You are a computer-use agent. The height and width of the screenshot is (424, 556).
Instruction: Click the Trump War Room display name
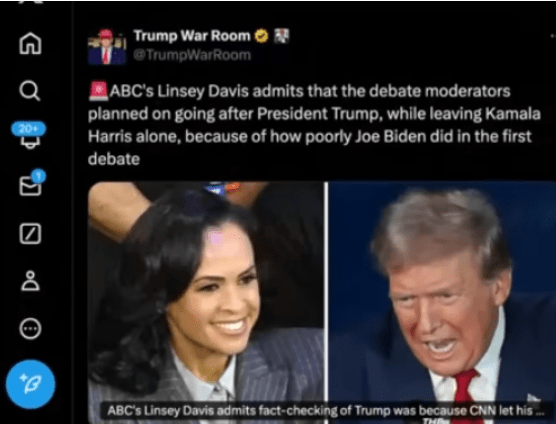pyautogui.click(x=192, y=36)
